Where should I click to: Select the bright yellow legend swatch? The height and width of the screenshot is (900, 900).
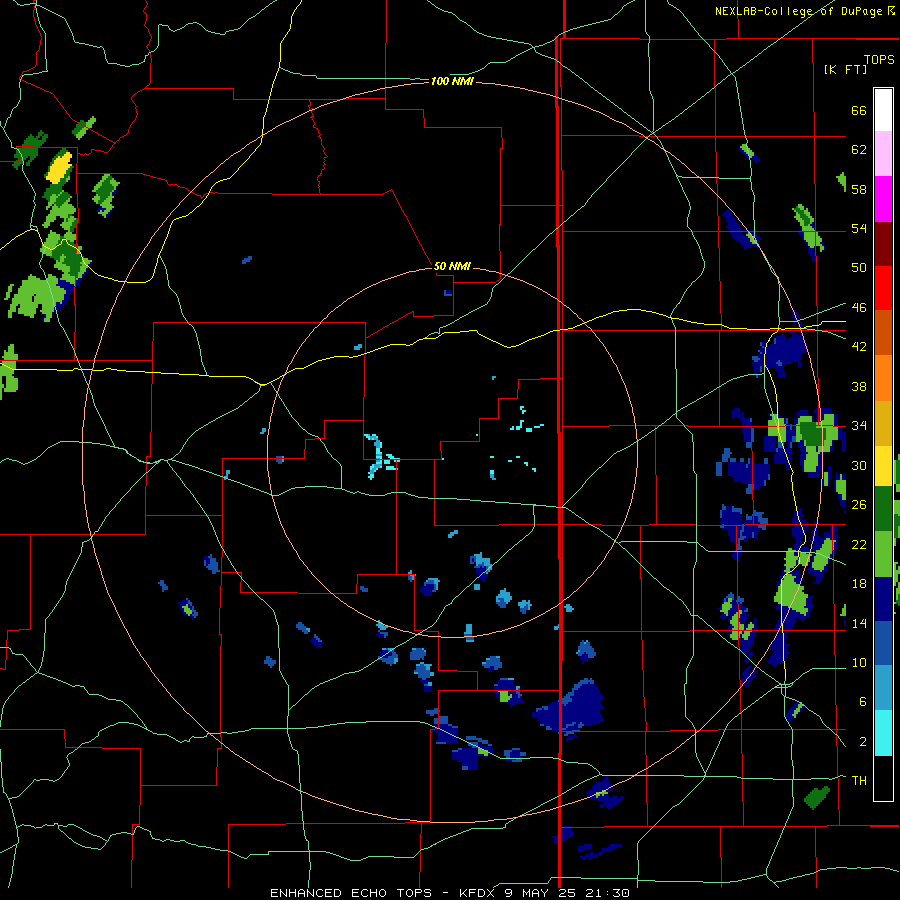click(x=883, y=465)
